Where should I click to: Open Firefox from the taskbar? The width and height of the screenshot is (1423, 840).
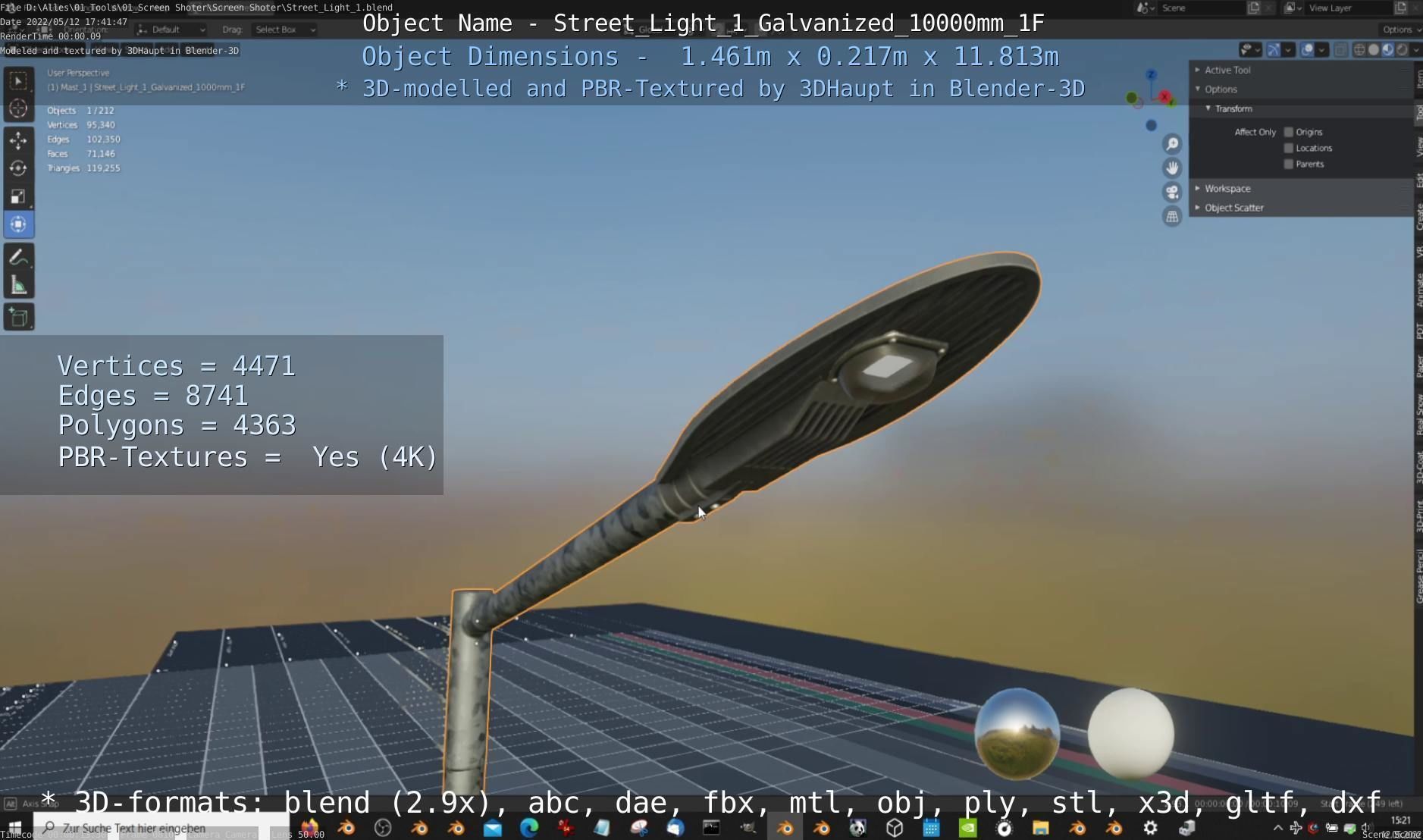tap(309, 827)
